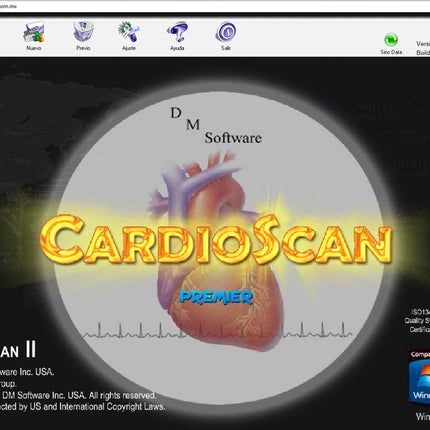The height and width of the screenshot is (430, 430).
Task: Click the blue PREMIER label
Action: point(216,297)
